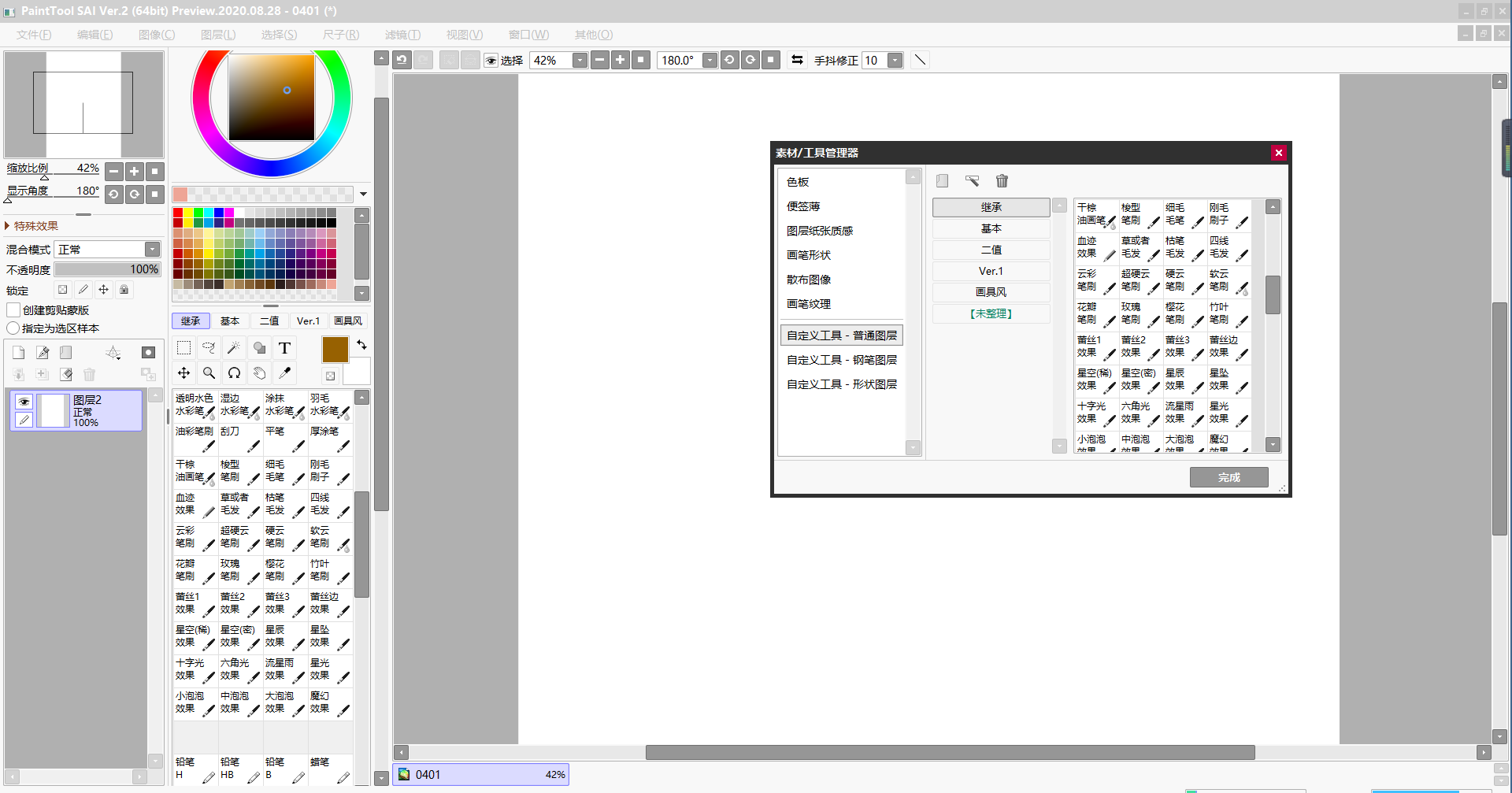Image resolution: width=1512 pixels, height=793 pixels.
Task: Switch to 基本 tool tab in tool panel
Action: point(230,321)
